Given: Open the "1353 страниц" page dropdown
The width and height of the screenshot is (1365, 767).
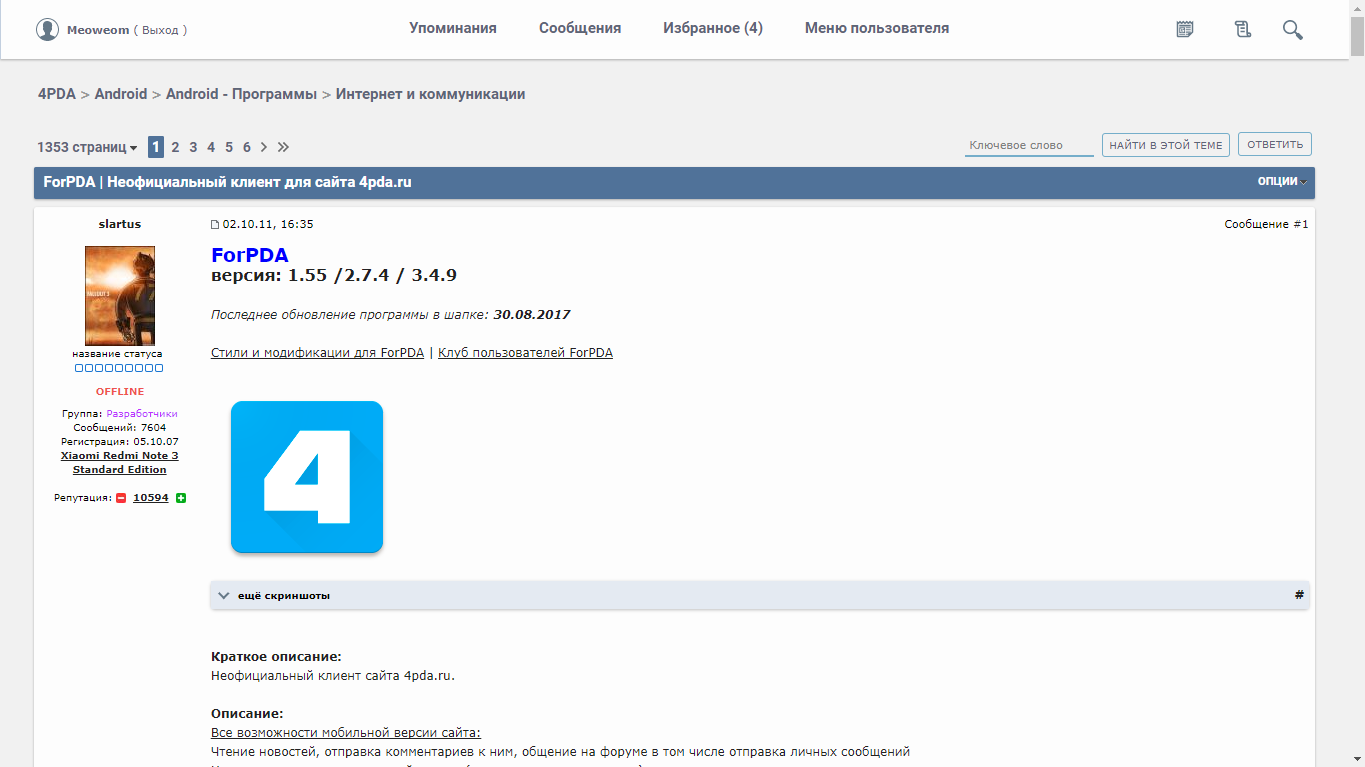Looking at the screenshot, I should pyautogui.click(x=87, y=147).
